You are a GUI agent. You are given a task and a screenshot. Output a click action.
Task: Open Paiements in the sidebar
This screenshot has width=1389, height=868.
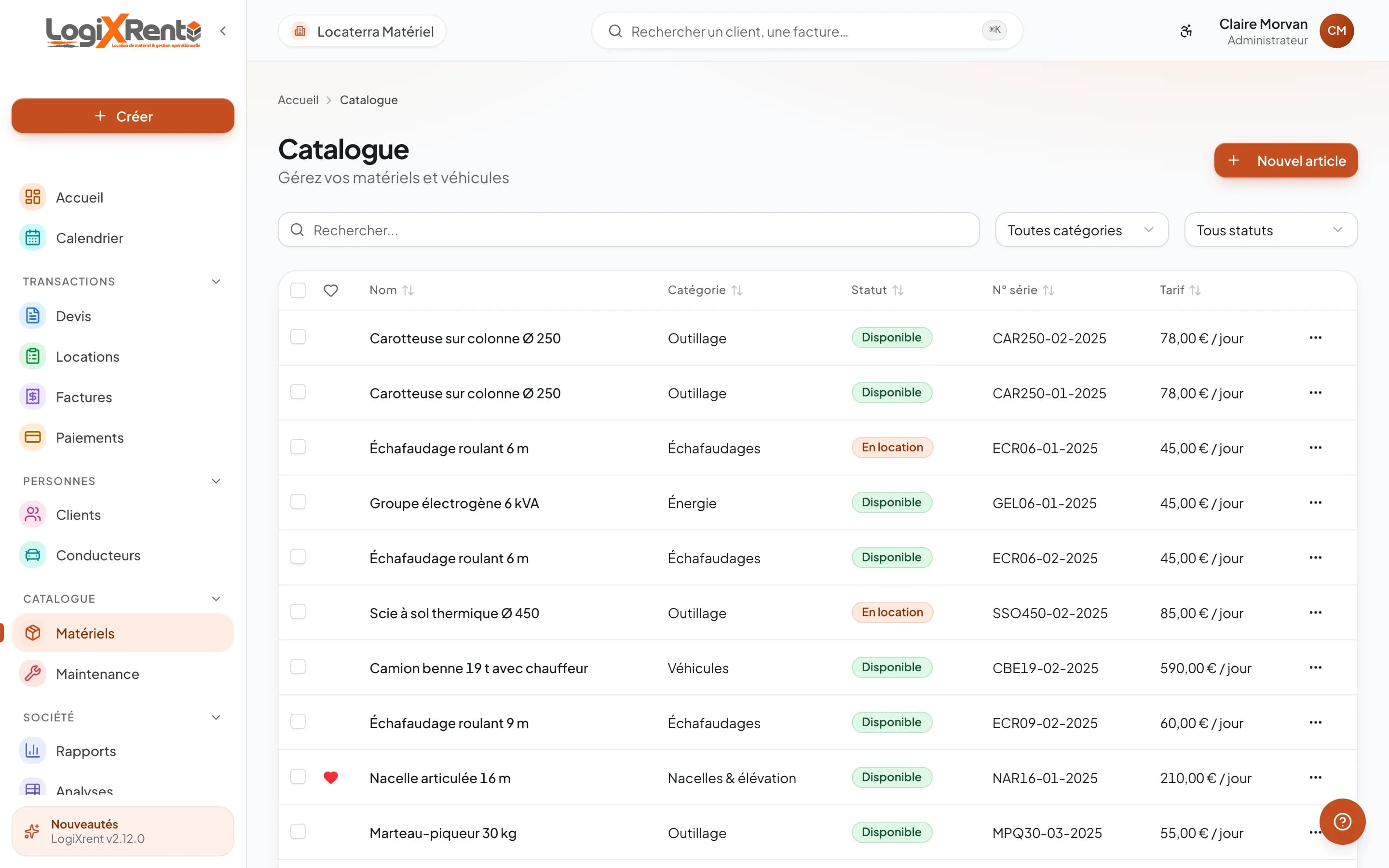(x=123, y=438)
